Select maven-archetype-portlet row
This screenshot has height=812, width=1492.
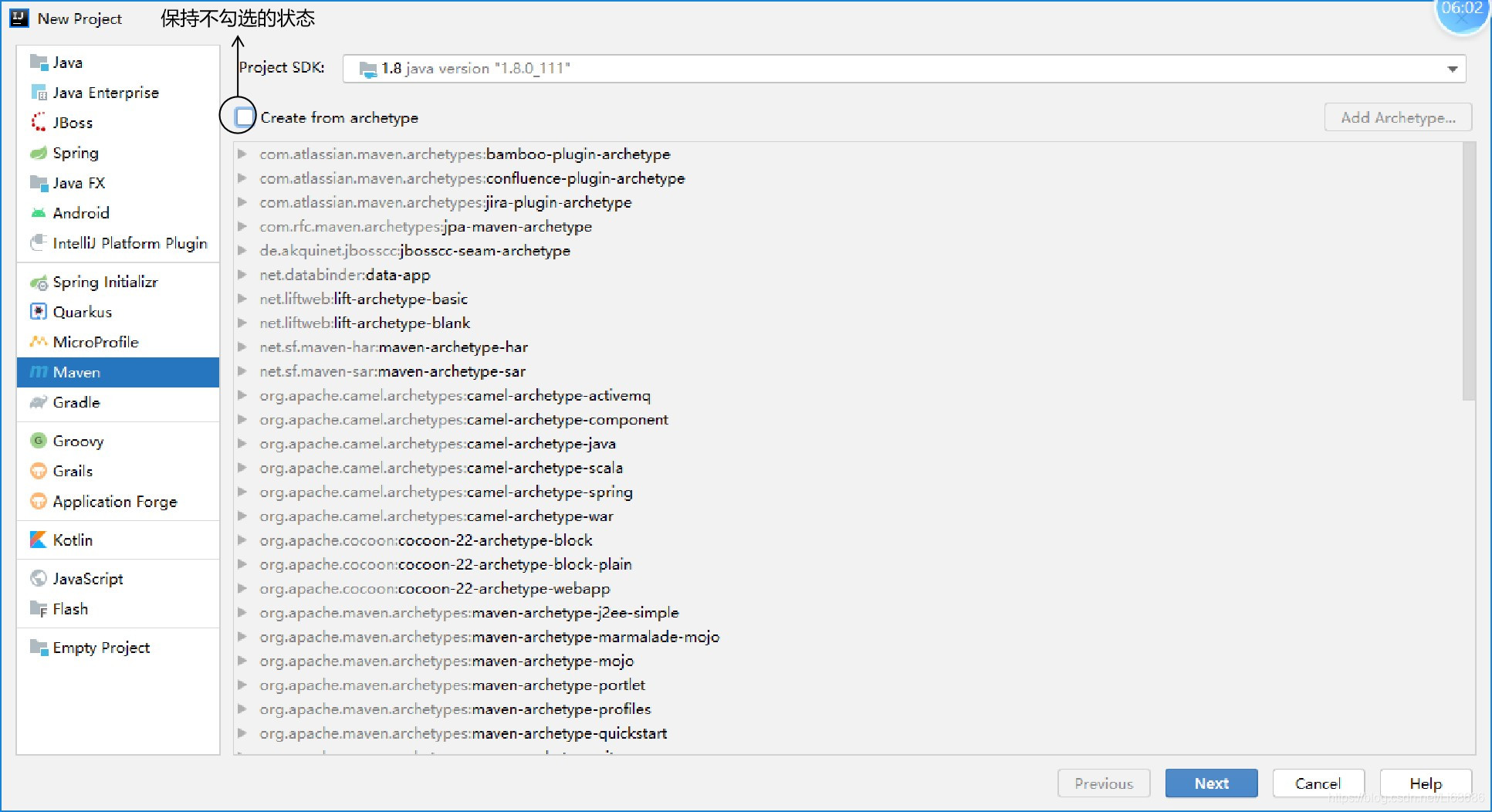tap(848, 685)
